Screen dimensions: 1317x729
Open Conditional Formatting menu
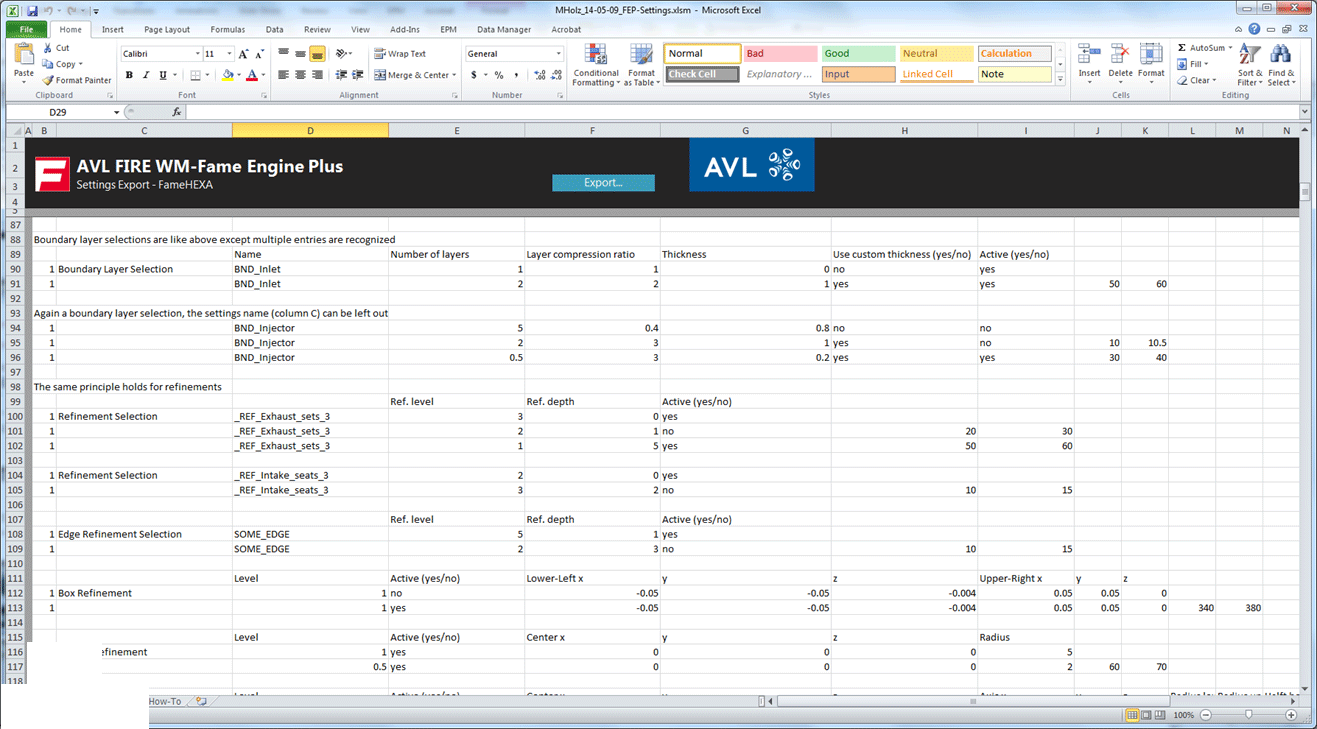tap(596, 66)
